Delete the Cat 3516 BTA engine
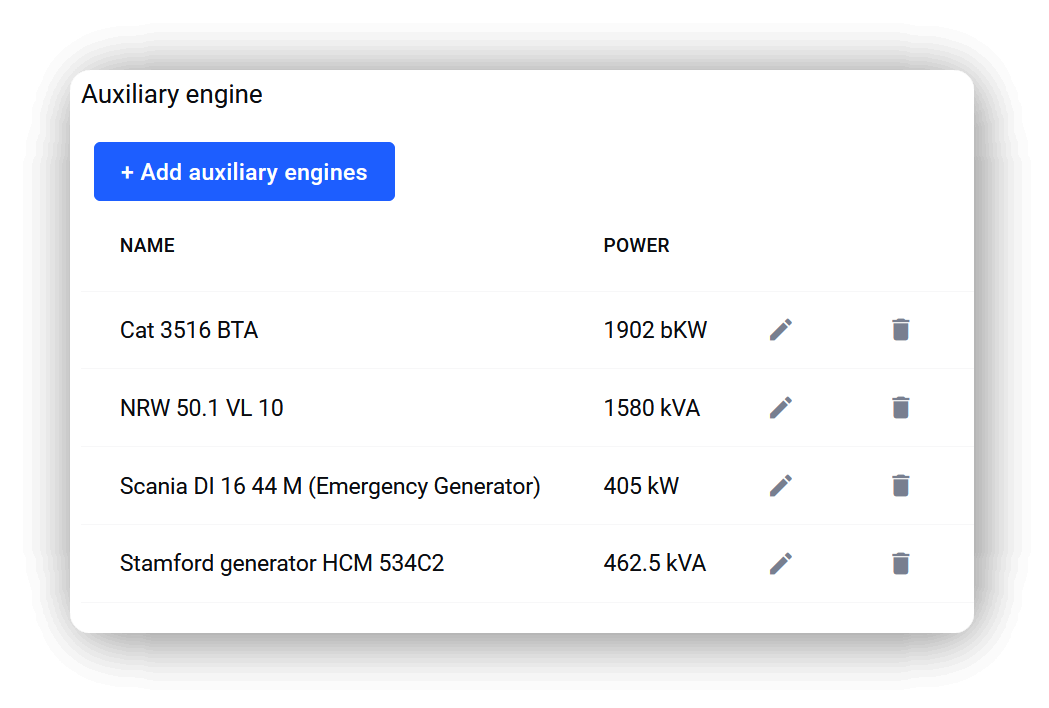This screenshot has height=708, width=1049. 900,330
